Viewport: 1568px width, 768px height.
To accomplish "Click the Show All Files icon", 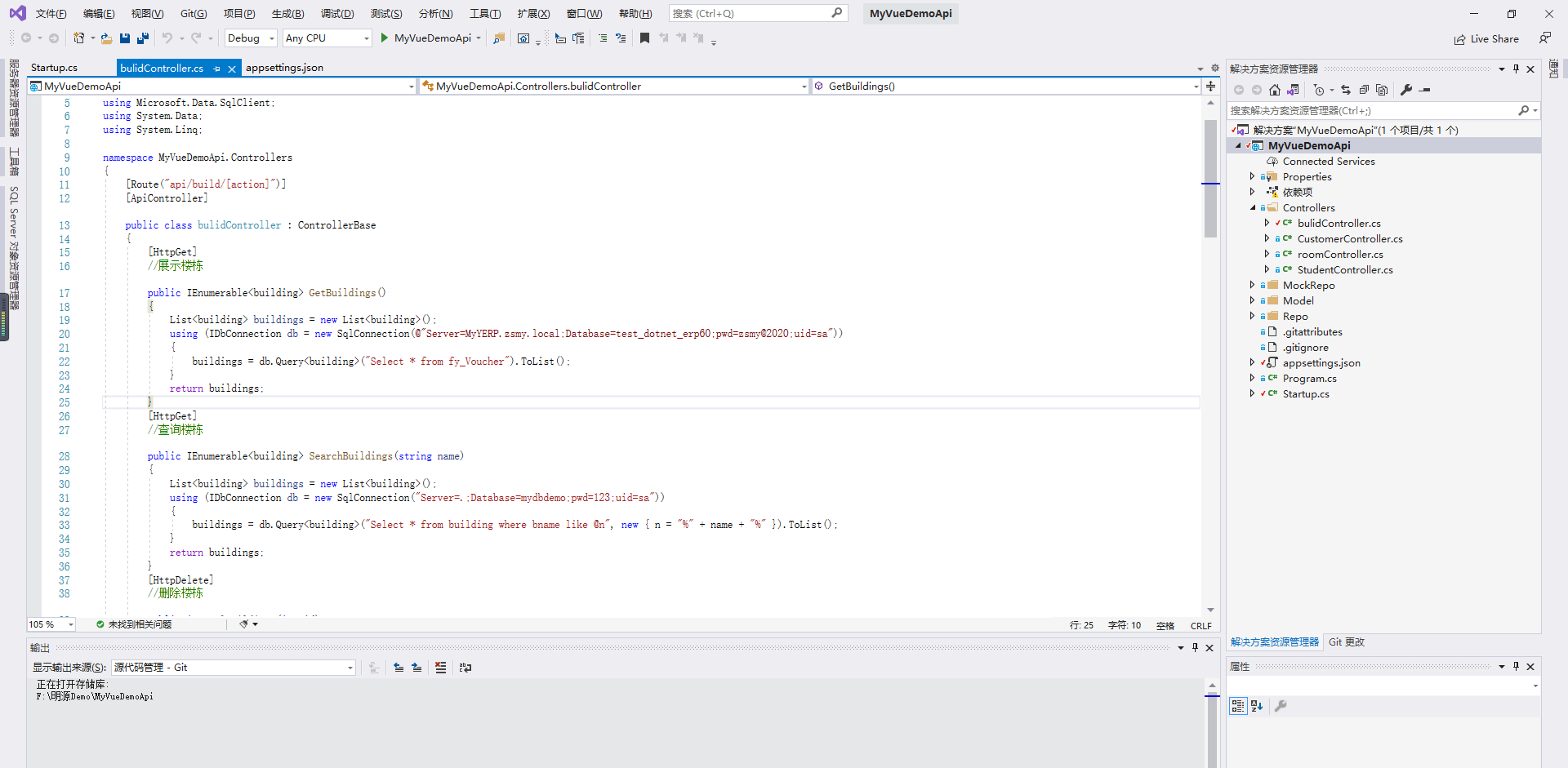I will pos(1382,90).
